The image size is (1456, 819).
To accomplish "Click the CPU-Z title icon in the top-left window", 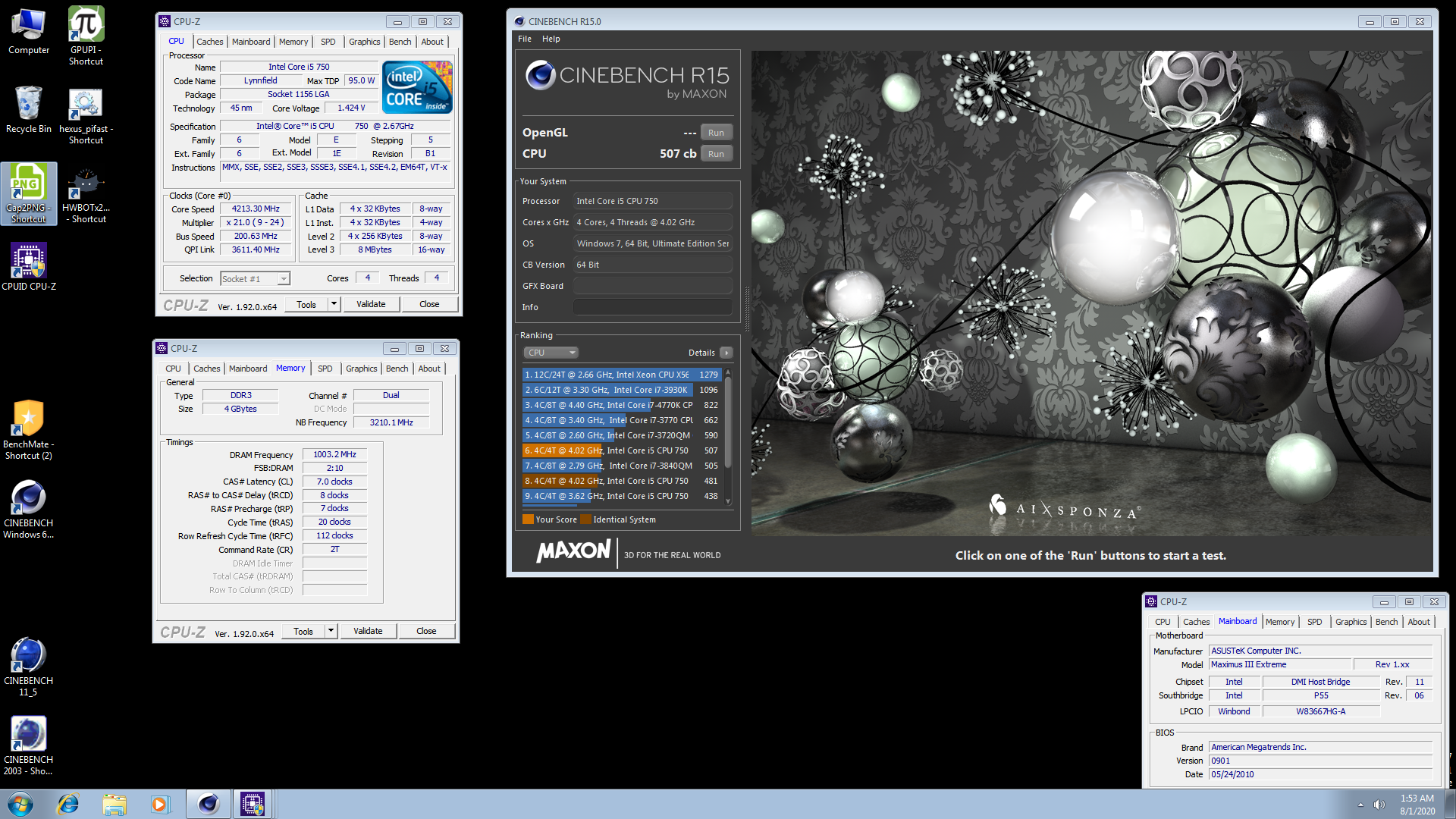I will coord(165,21).
